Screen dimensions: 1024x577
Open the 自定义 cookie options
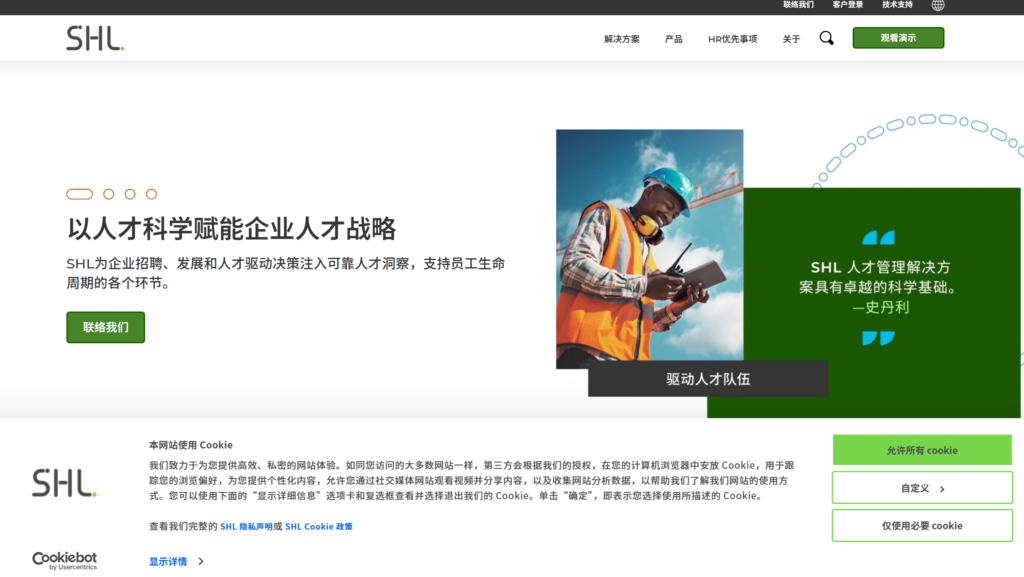(x=921, y=488)
